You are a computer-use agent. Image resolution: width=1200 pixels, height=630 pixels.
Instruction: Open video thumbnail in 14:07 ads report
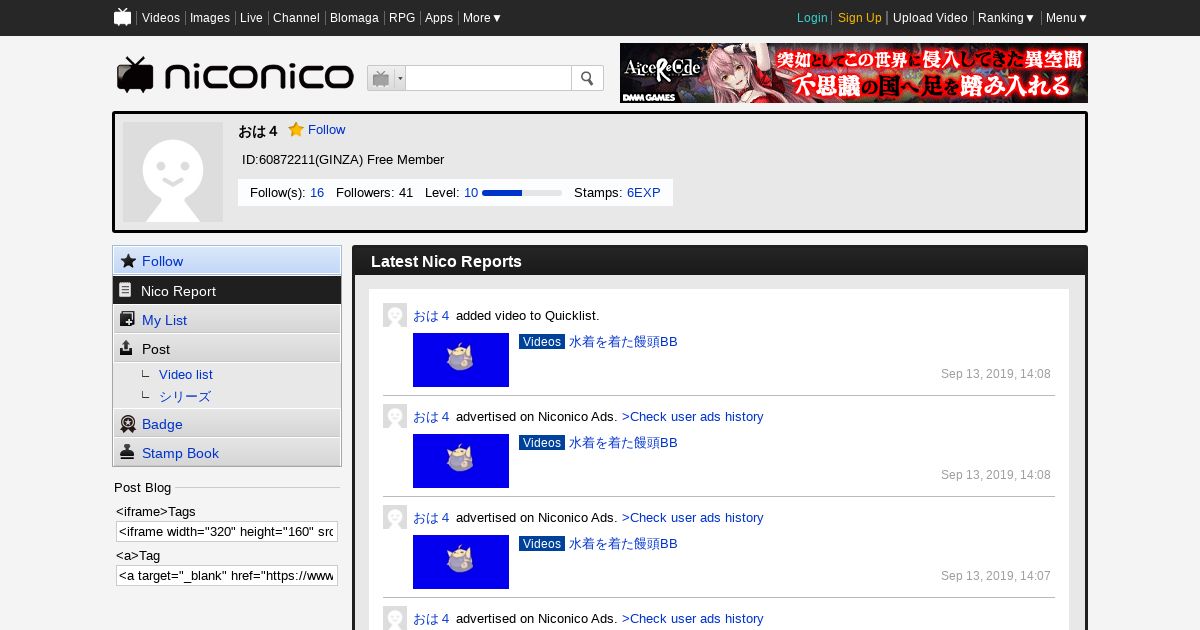(461, 562)
